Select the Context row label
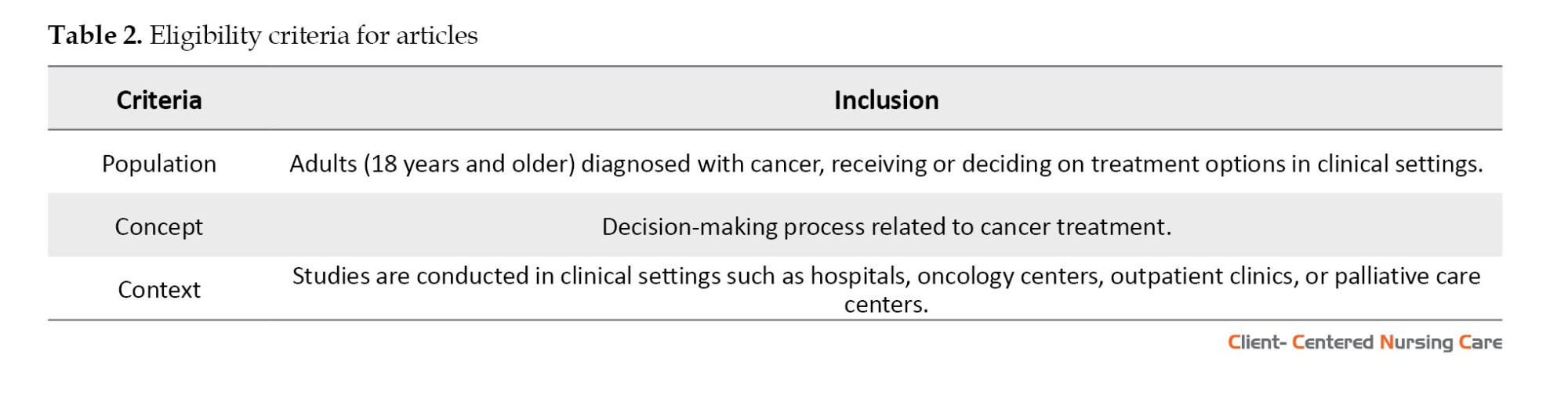 click(159, 290)
